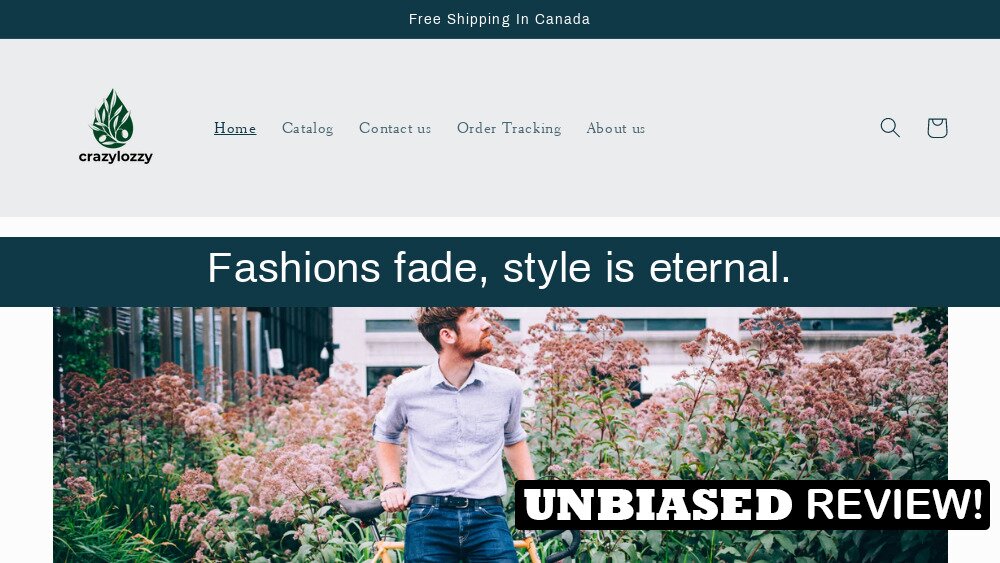
Task: Click the hero image of man with bicycle
Action: point(500,435)
